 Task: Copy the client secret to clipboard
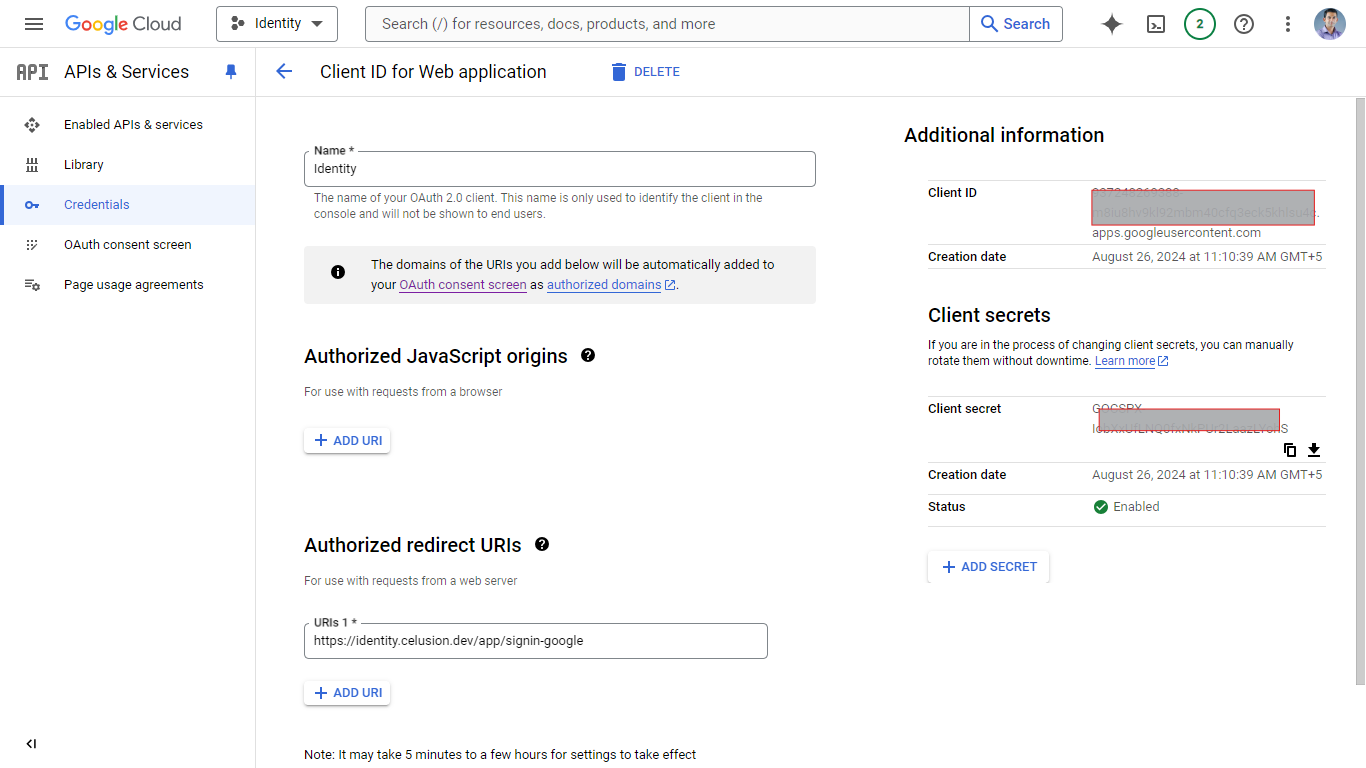(x=1290, y=450)
